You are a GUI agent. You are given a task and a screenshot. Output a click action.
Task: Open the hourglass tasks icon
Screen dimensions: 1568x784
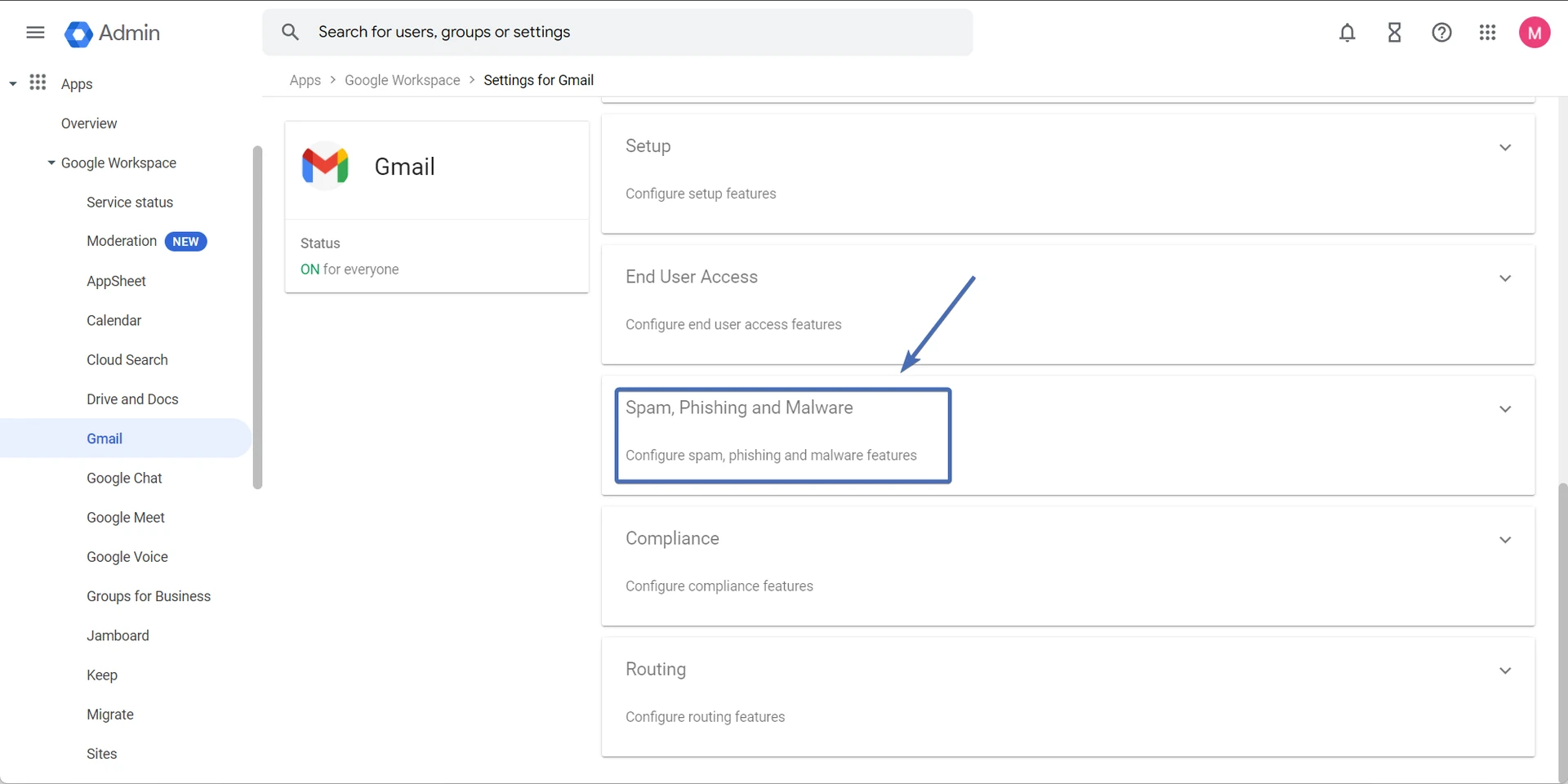point(1395,33)
